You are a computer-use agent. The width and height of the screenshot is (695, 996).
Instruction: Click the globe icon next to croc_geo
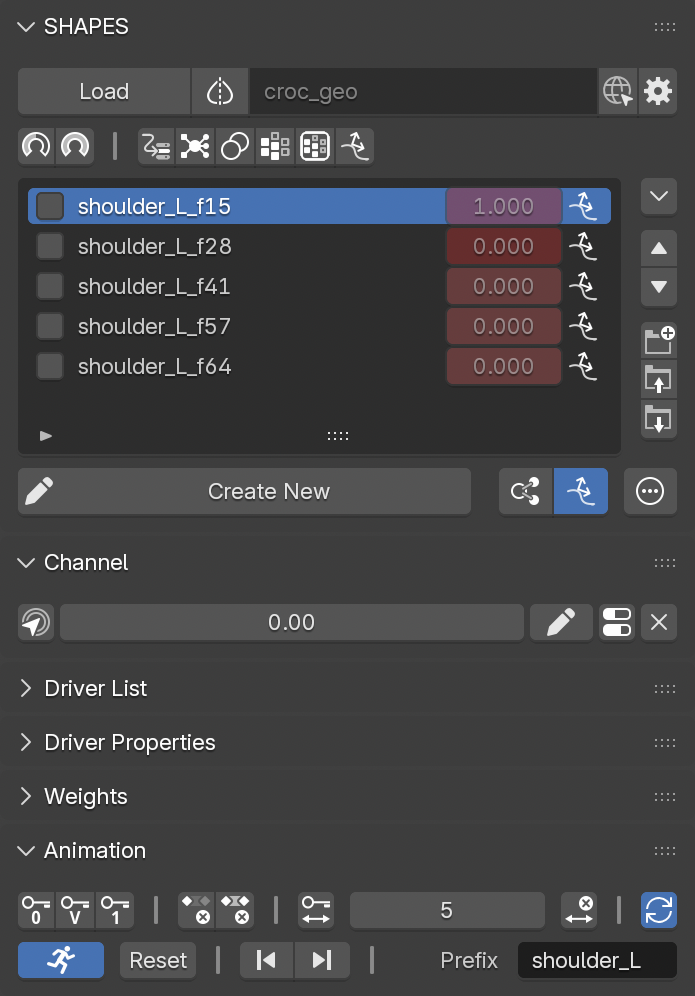[x=617, y=91]
